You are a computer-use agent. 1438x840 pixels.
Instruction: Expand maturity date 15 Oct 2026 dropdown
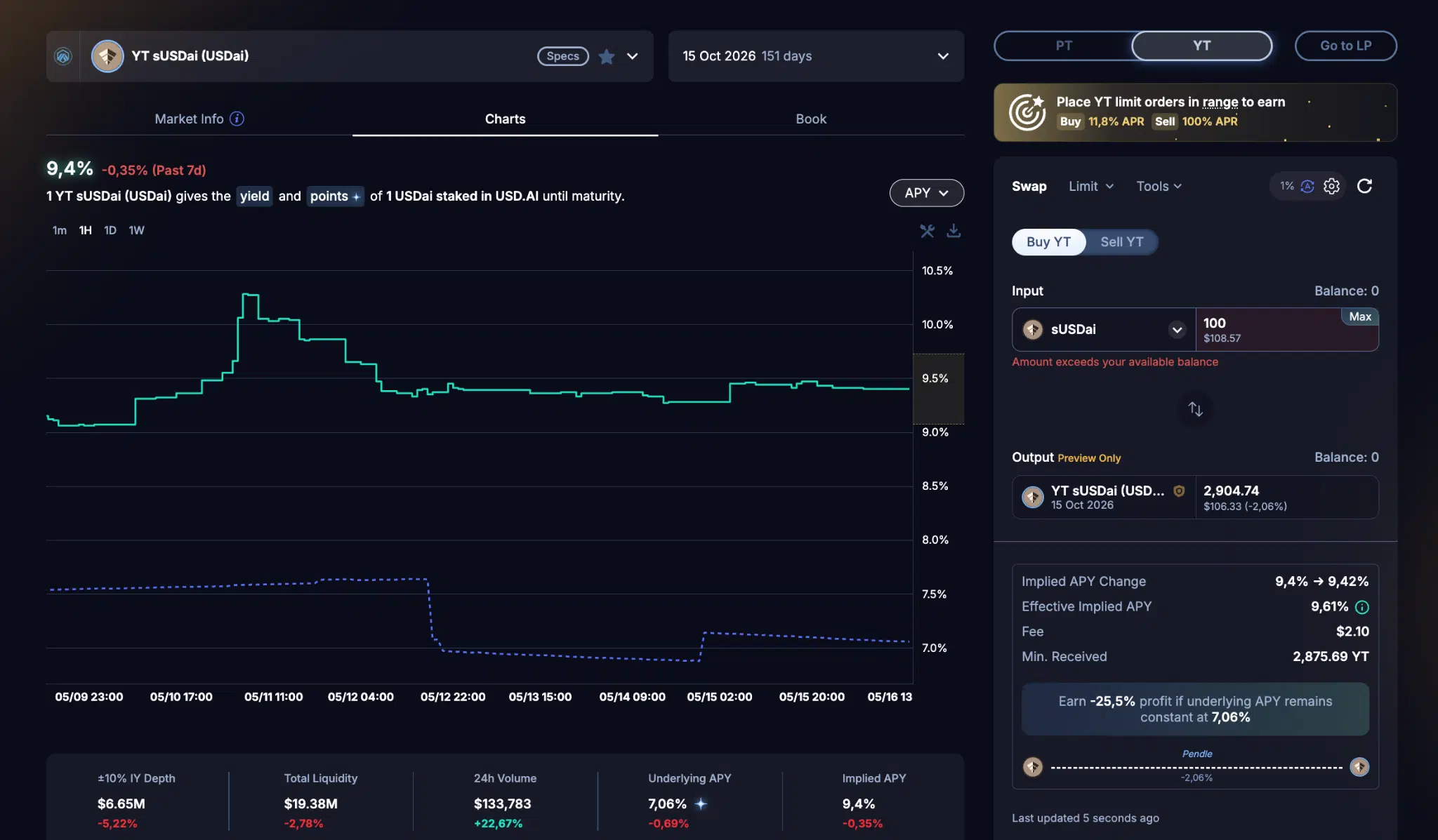tap(816, 56)
